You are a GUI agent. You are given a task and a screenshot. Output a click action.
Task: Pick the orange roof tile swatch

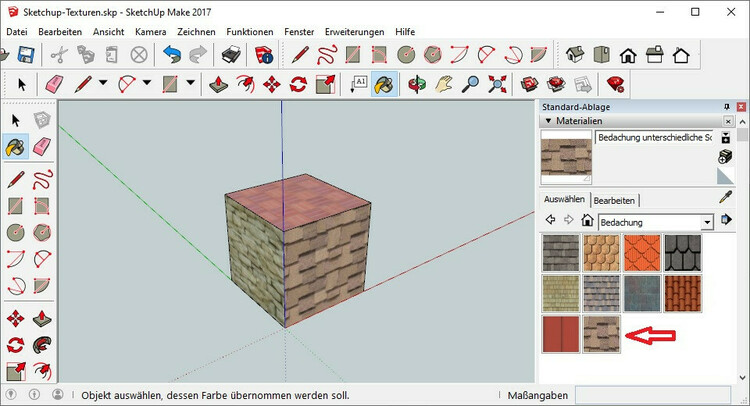pos(642,253)
